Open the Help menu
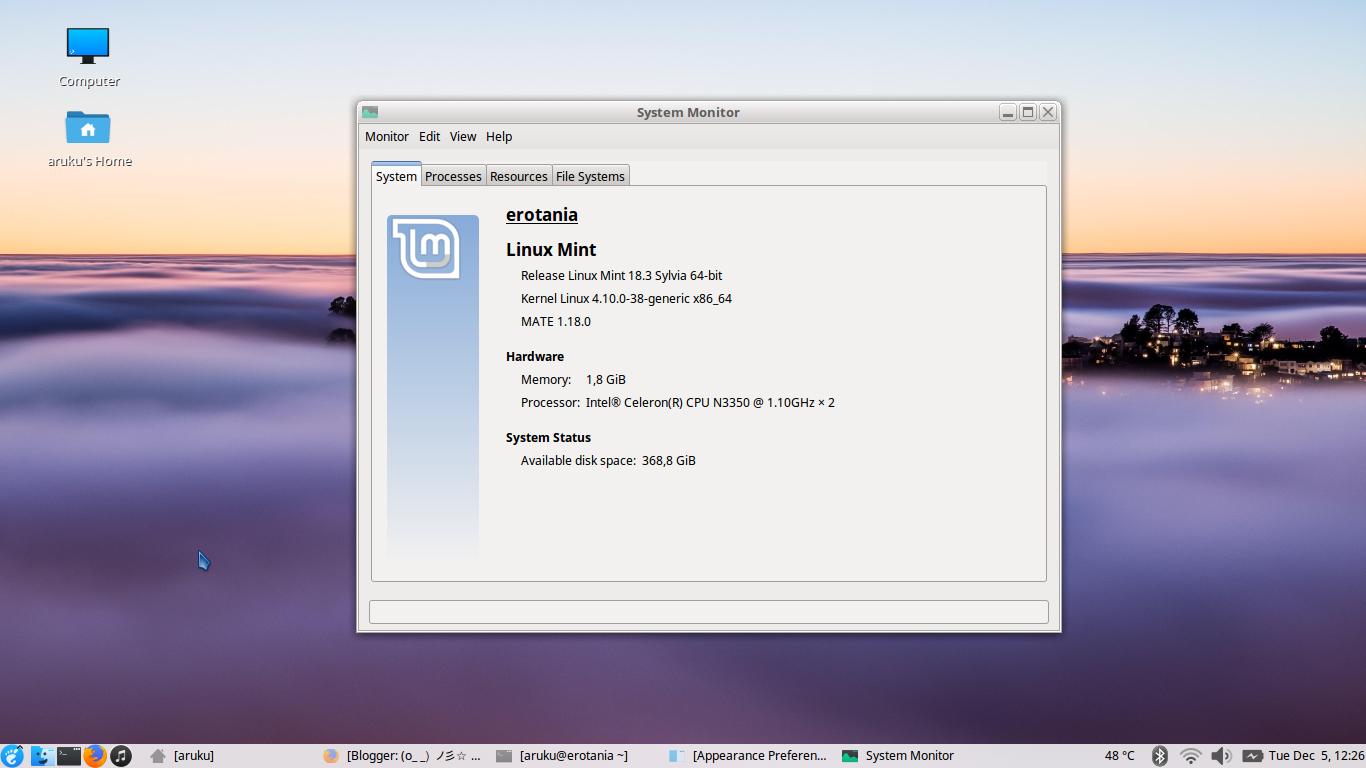 click(x=499, y=137)
